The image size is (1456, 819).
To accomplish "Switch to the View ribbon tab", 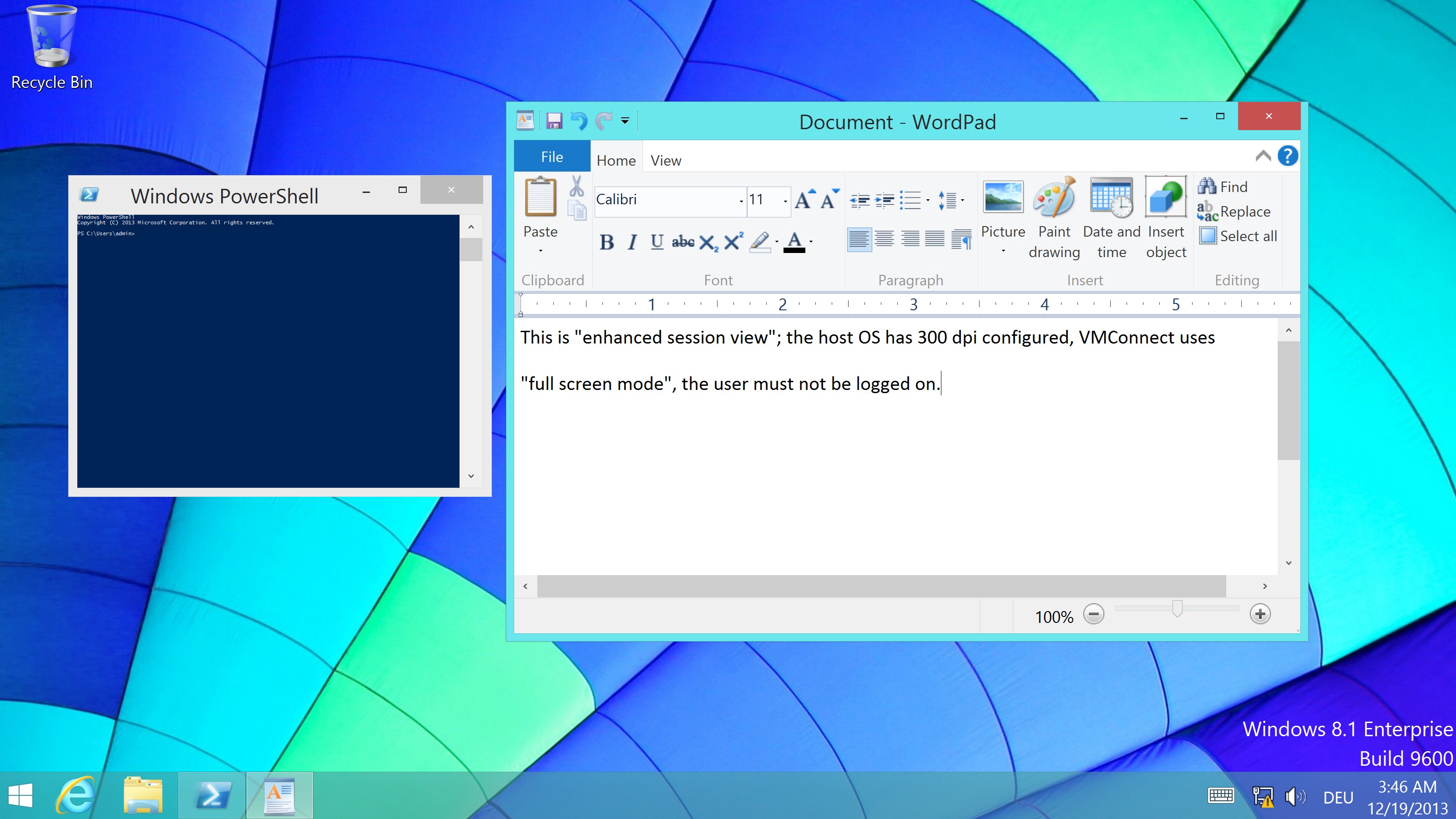I will tap(666, 161).
